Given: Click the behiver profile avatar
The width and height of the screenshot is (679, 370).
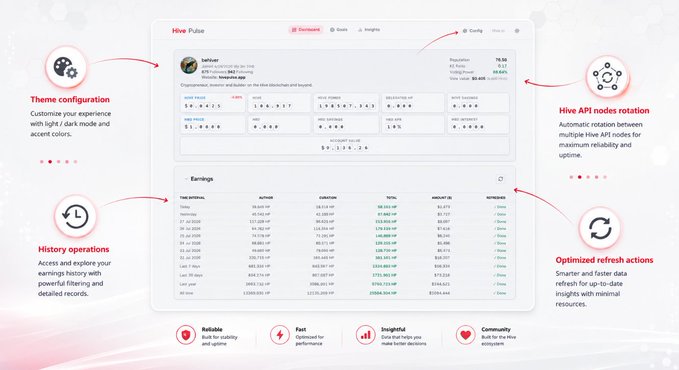Looking at the screenshot, I should 189,65.
